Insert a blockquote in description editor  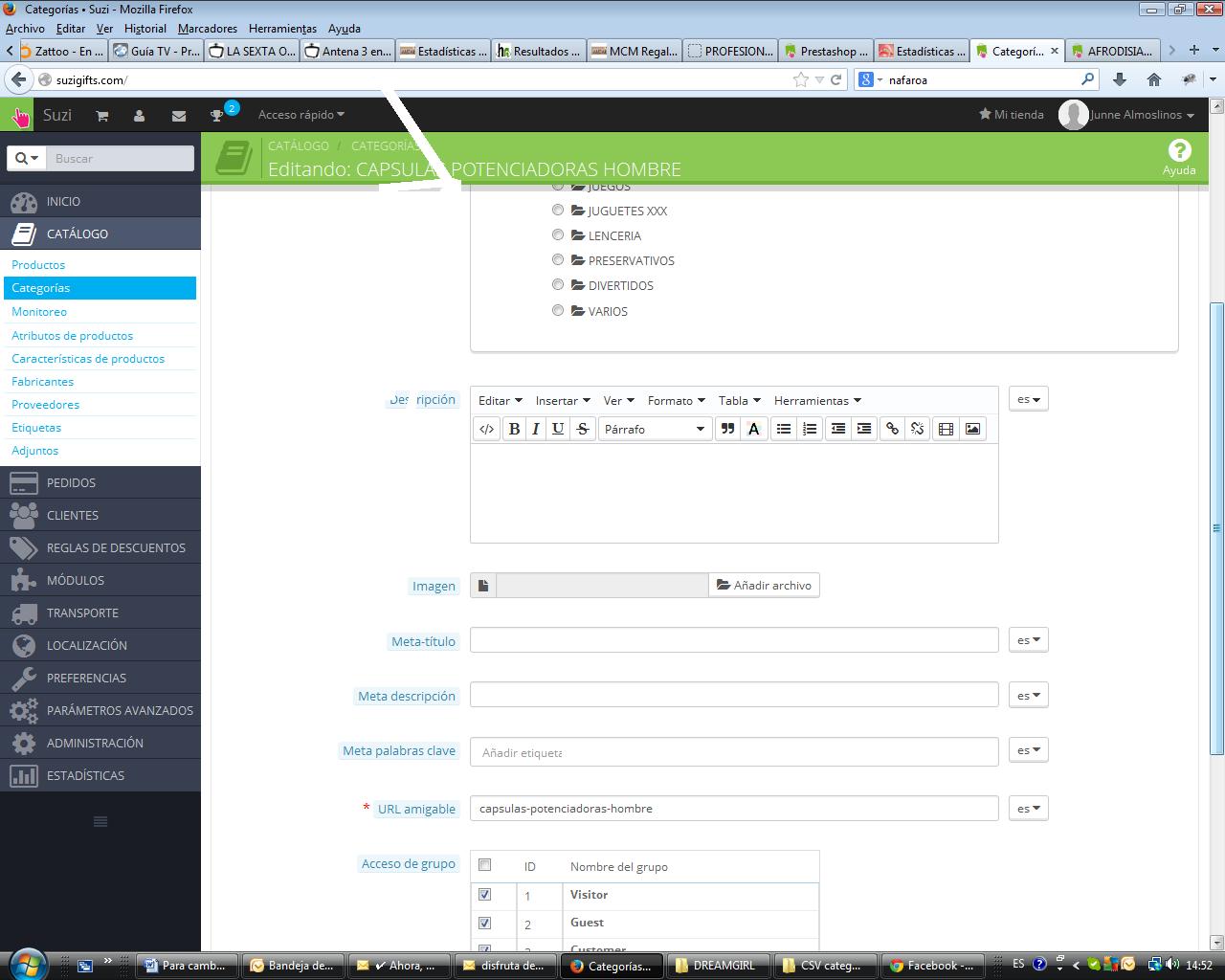[727, 429]
